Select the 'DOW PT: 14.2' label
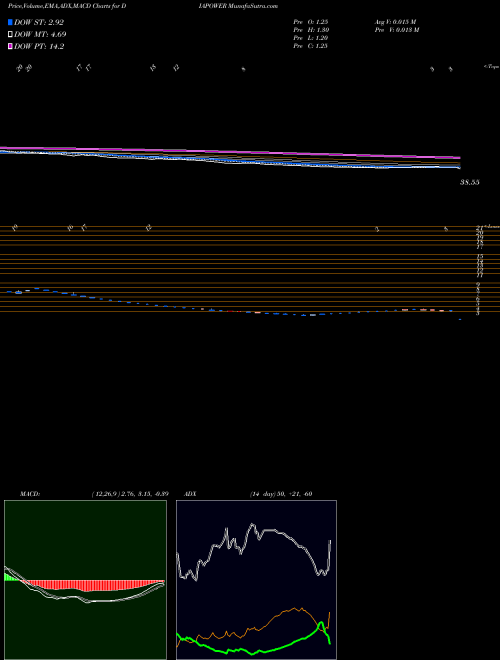The image size is (500, 660). [39, 47]
